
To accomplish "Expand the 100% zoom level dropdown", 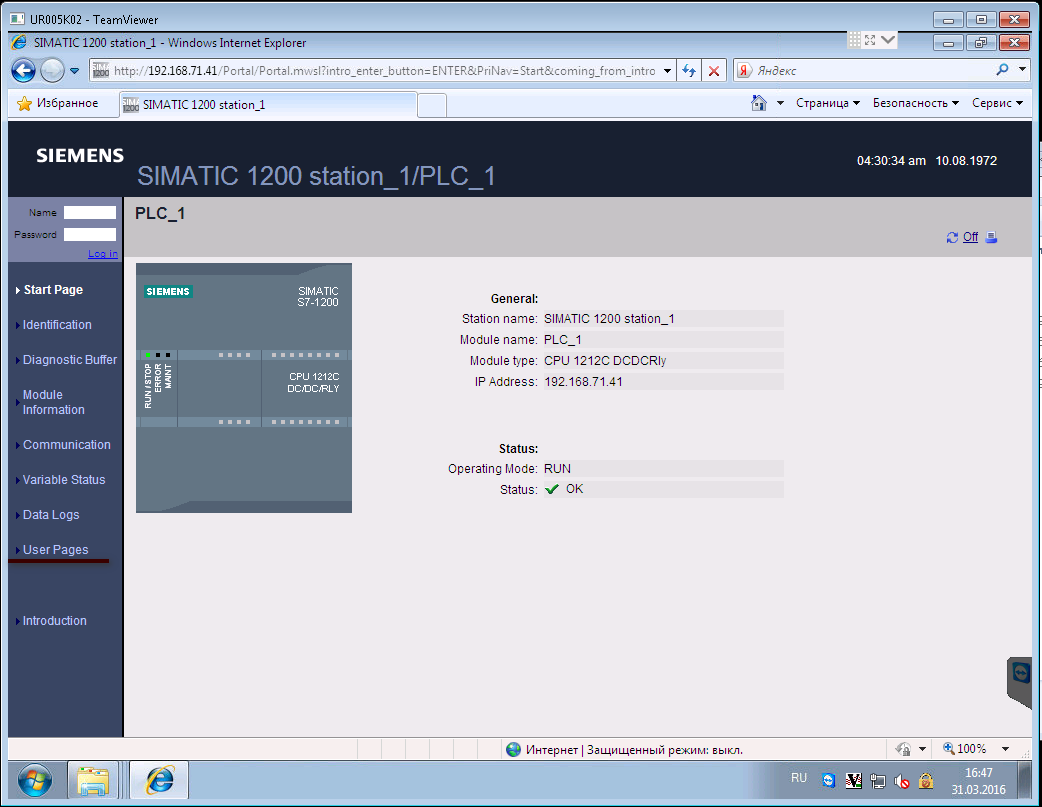I will tap(1005, 749).
